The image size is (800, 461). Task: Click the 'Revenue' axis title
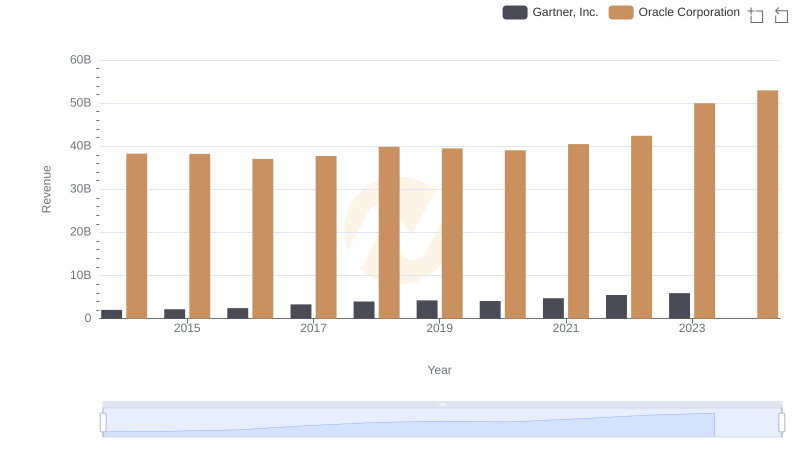coord(46,189)
